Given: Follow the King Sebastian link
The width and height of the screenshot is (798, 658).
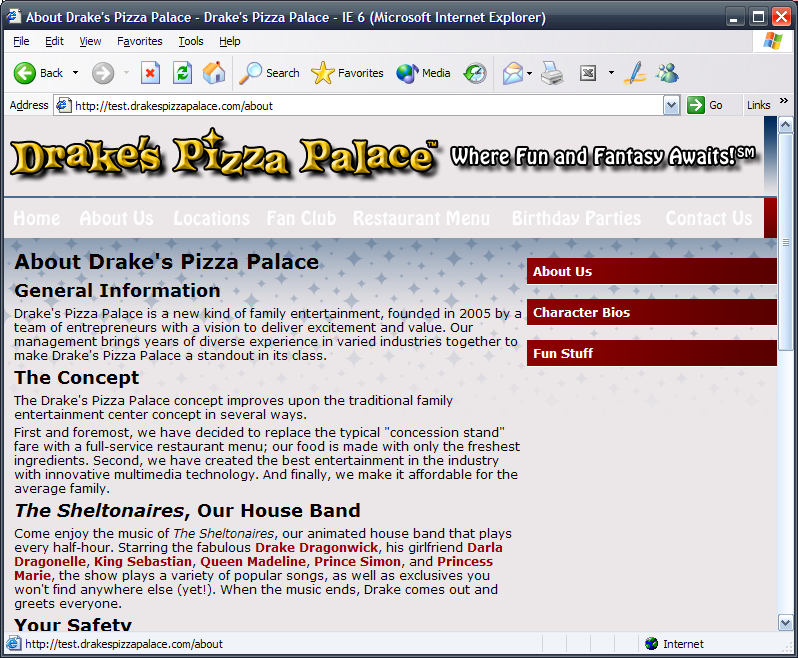Looking at the screenshot, I should click(x=143, y=561).
